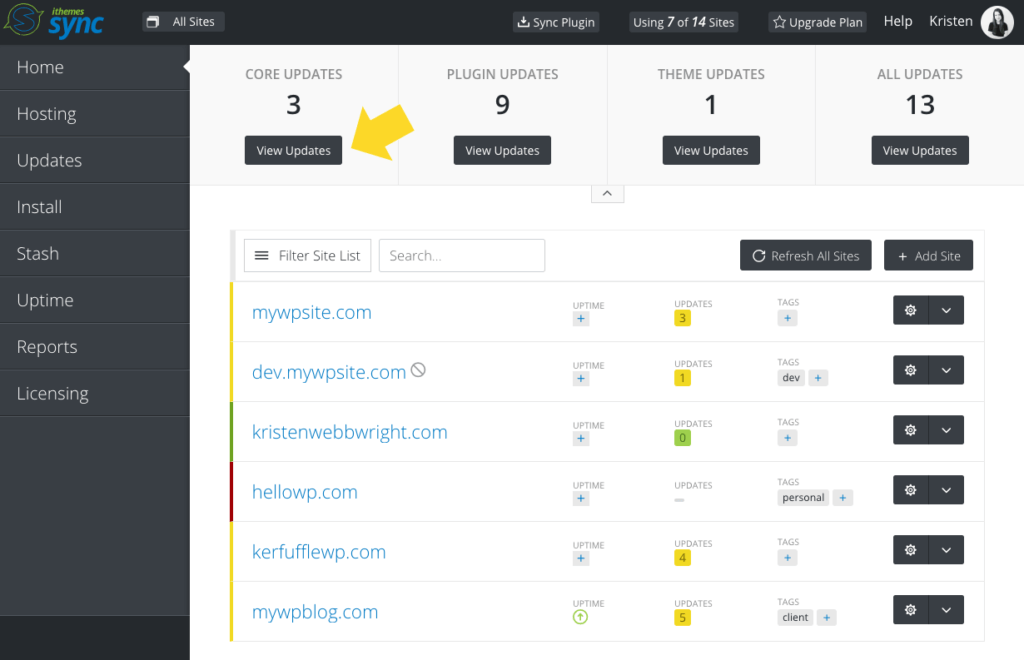Collapse the updates summary panel
Screen dimensions: 1024x660
coord(607,192)
